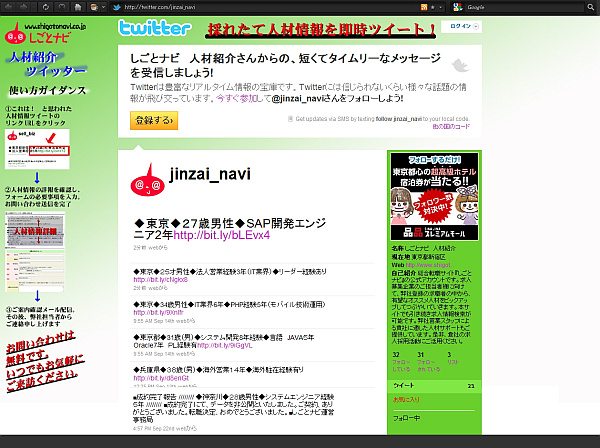The width and height of the screenshot is (600, 448).
Task: Open the Web http://www.shigot... profile link
Action: [x=429, y=265]
